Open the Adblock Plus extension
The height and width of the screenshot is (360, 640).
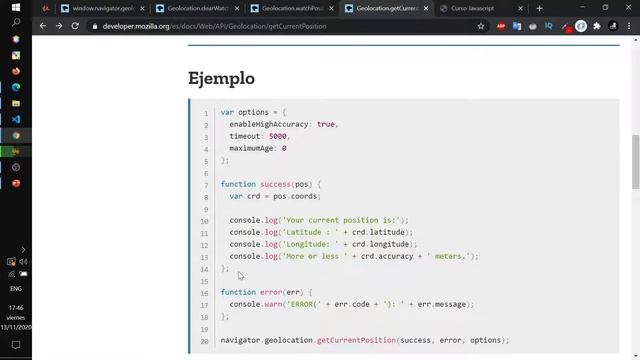[x=501, y=26]
